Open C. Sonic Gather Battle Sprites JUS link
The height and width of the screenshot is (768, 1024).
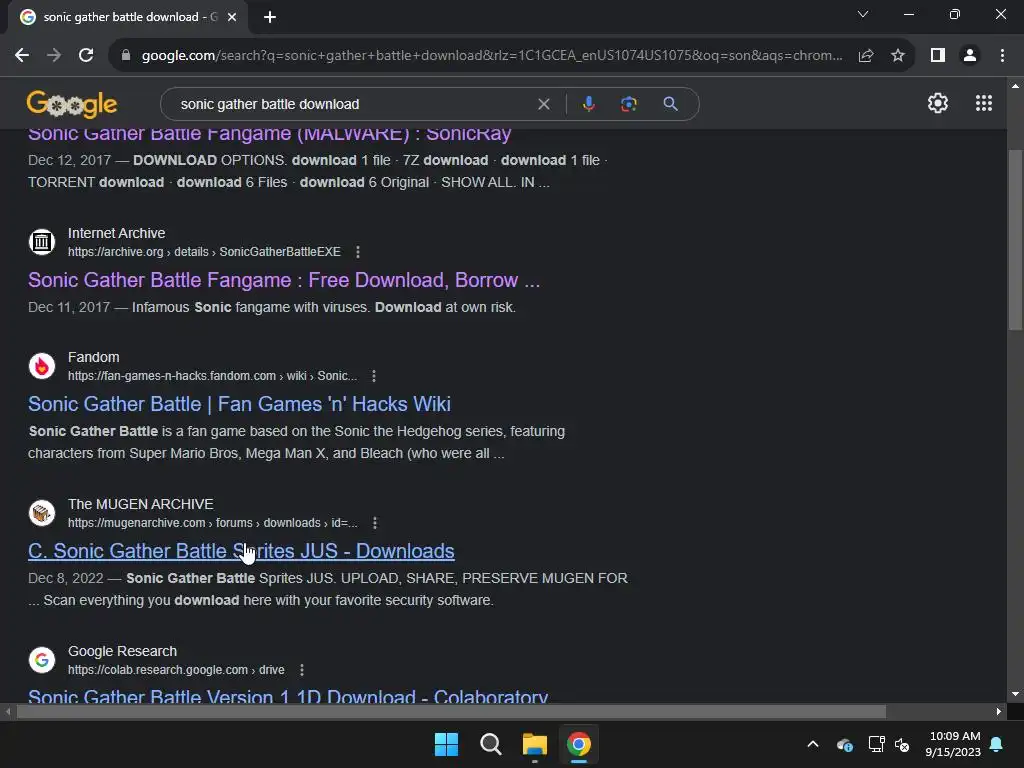pyautogui.click(x=241, y=551)
